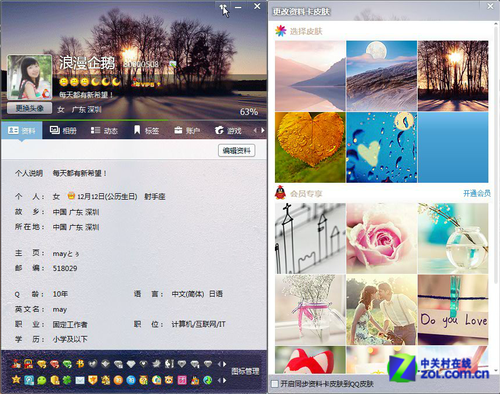Open 图标管理 icon management
This screenshot has width=500, height=394.
pos(245,371)
